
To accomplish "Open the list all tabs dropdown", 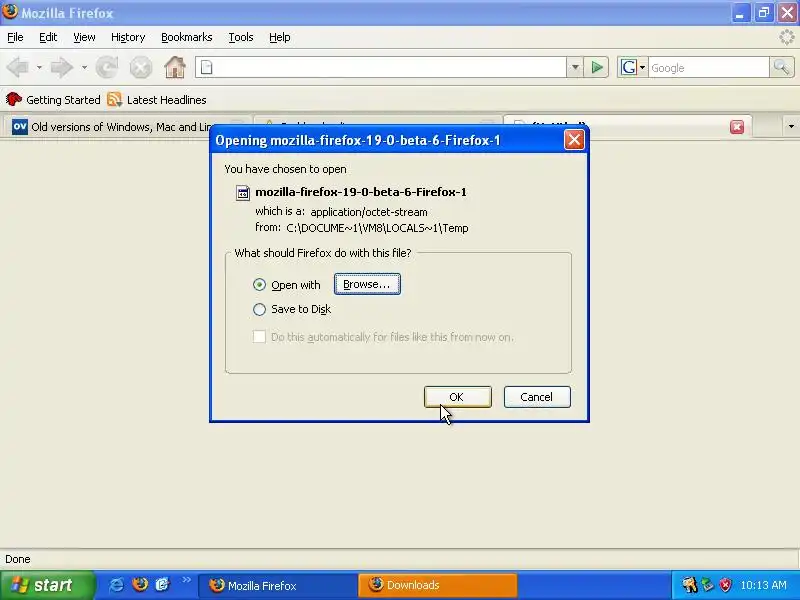I will click(791, 126).
